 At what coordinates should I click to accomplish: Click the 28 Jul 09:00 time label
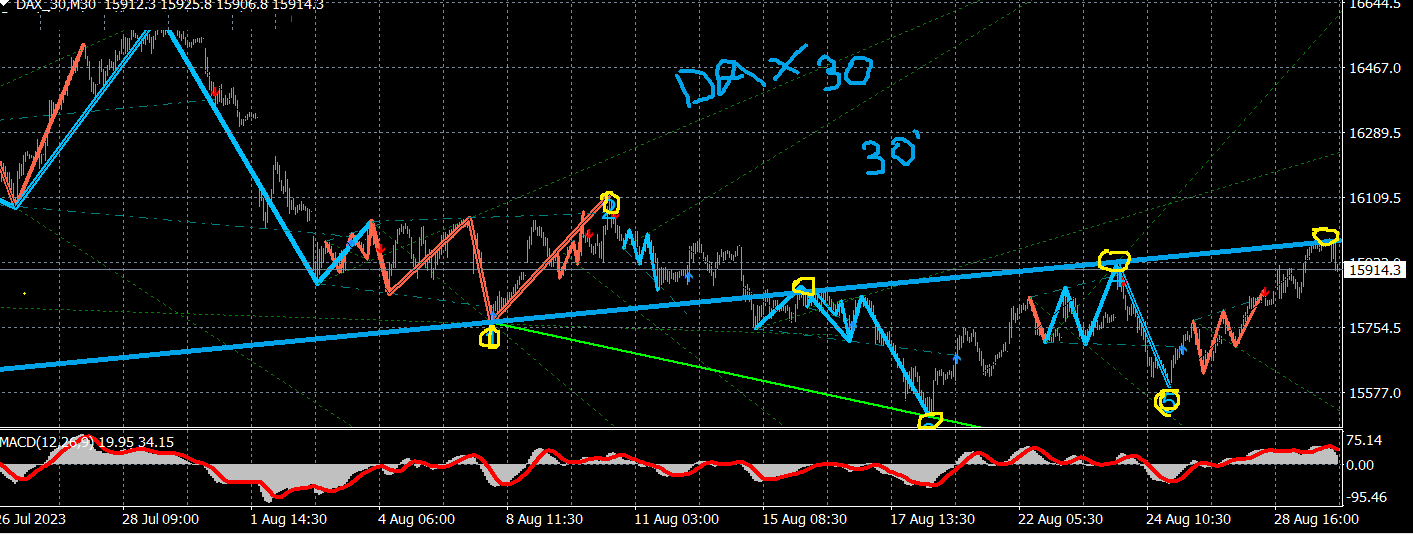[x=161, y=520]
